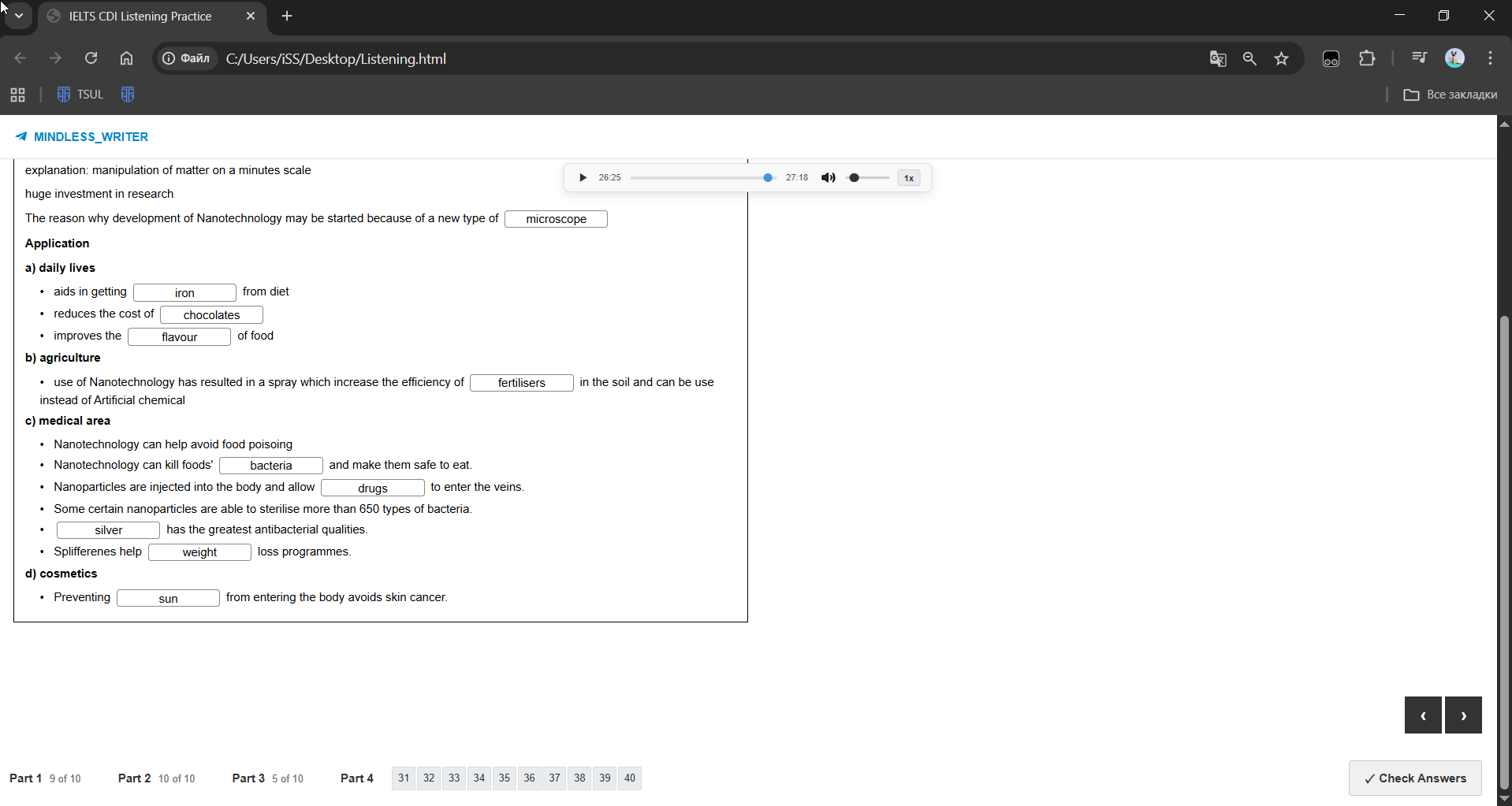The width and height of the screenshot is (1512, 806).
Task: Adjust the audio volume slider
Action: coord(867,178)
